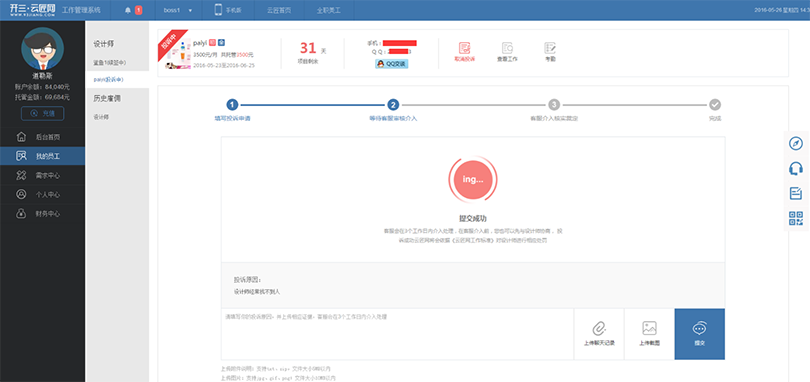Click the red ing... status circle
810x382 pixels.
point(473,179)
